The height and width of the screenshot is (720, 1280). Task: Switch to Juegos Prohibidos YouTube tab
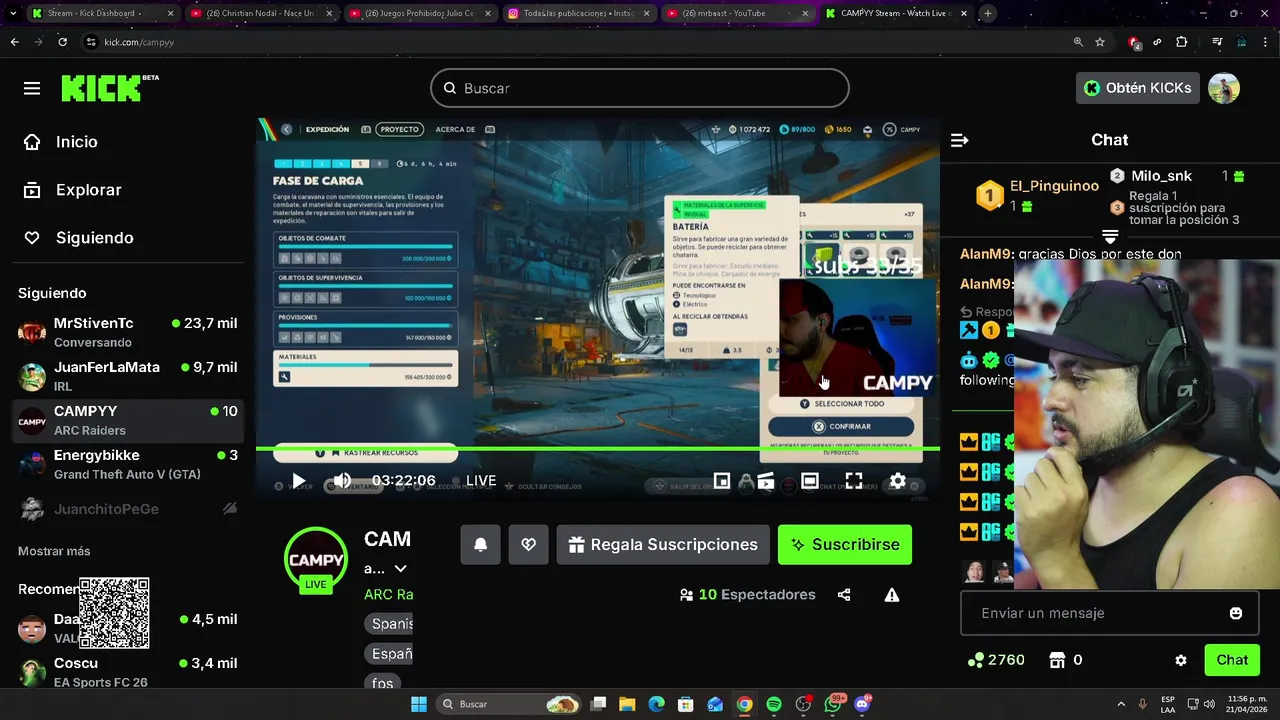point(420,13)
